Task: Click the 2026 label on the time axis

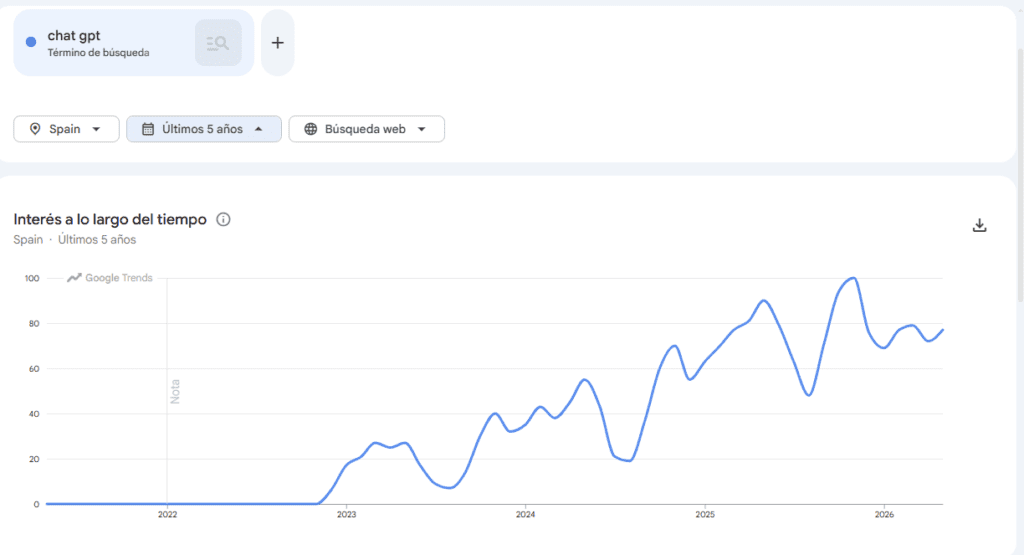Action: pos(884,515)
